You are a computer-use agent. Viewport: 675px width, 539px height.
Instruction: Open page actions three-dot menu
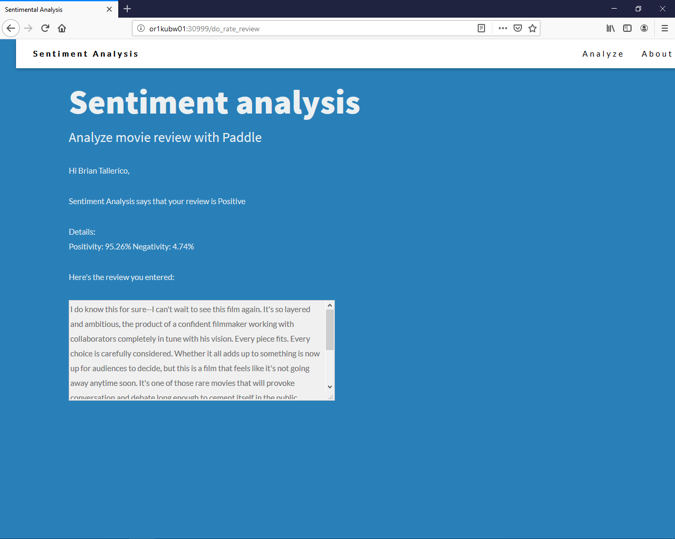click(x=502, y=28)
